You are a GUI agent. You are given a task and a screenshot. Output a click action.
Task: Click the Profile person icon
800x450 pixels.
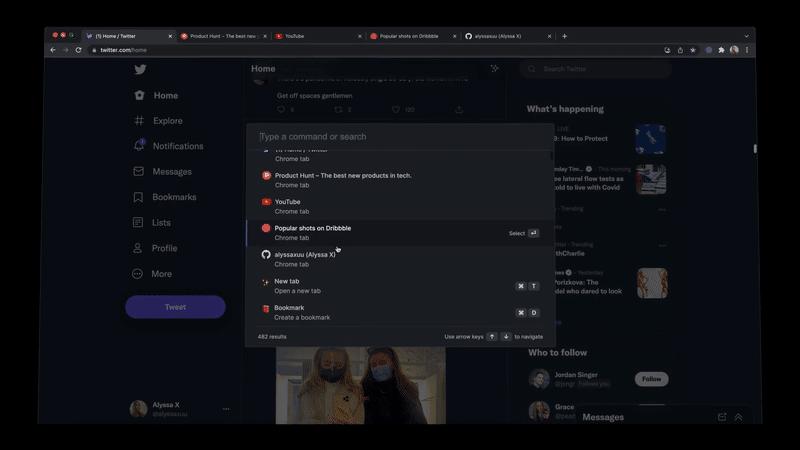pyautogui.click(x=137, y=248)
